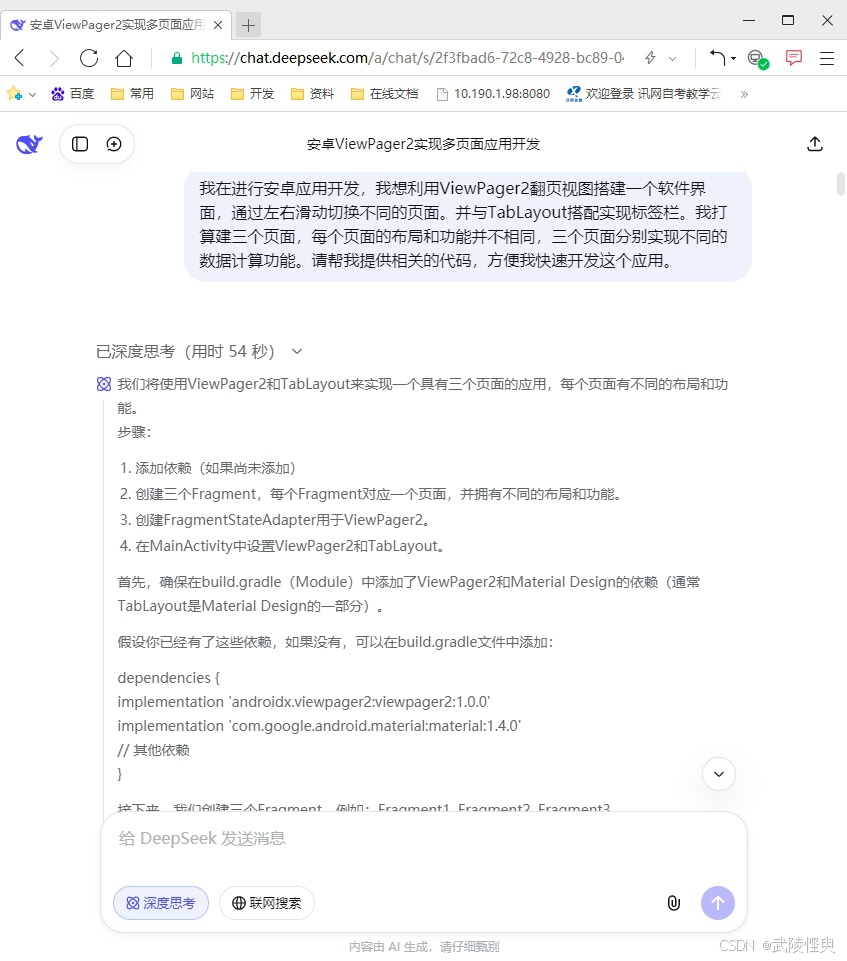Show more bookmarks with the double chevron
This screenshot has height=961, width=847.
click(744, 94)
